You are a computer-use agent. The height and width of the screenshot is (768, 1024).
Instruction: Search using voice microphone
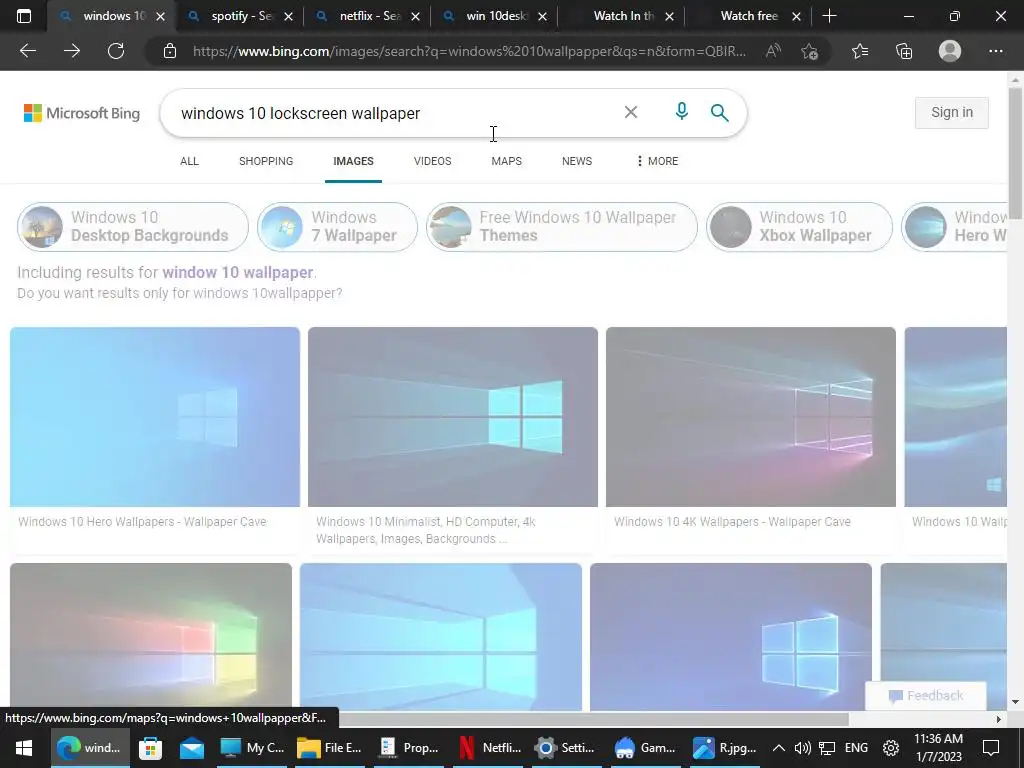681,112
